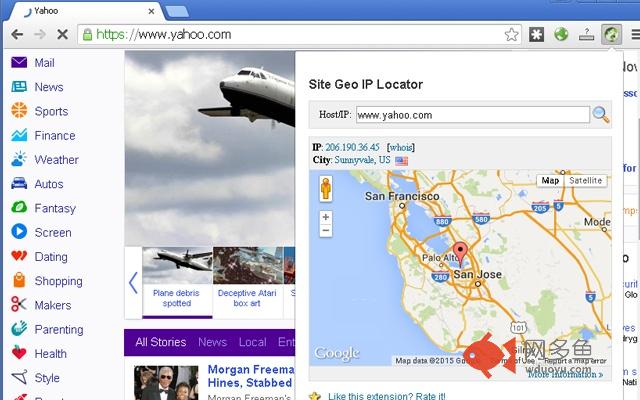Switch the map to Satellite view

[x=585, y=180]
